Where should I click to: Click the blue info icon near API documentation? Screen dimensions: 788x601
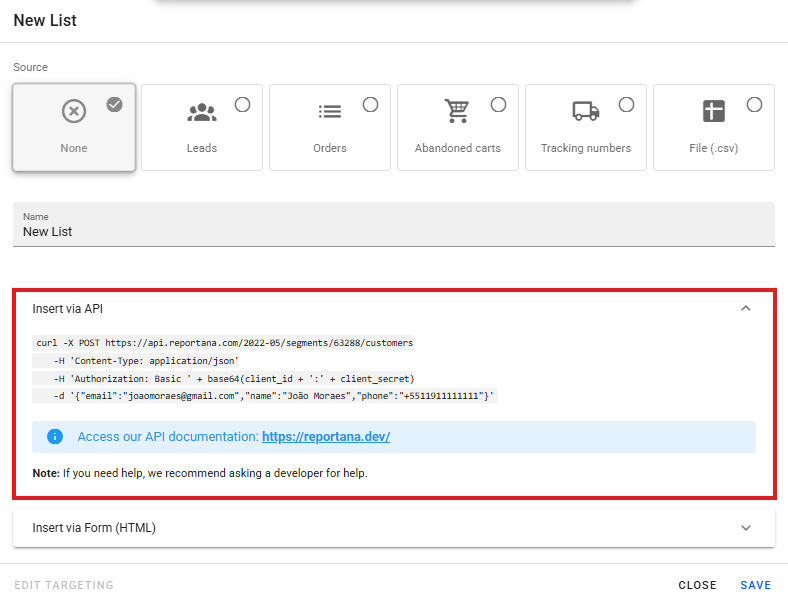tap(55, 437)
